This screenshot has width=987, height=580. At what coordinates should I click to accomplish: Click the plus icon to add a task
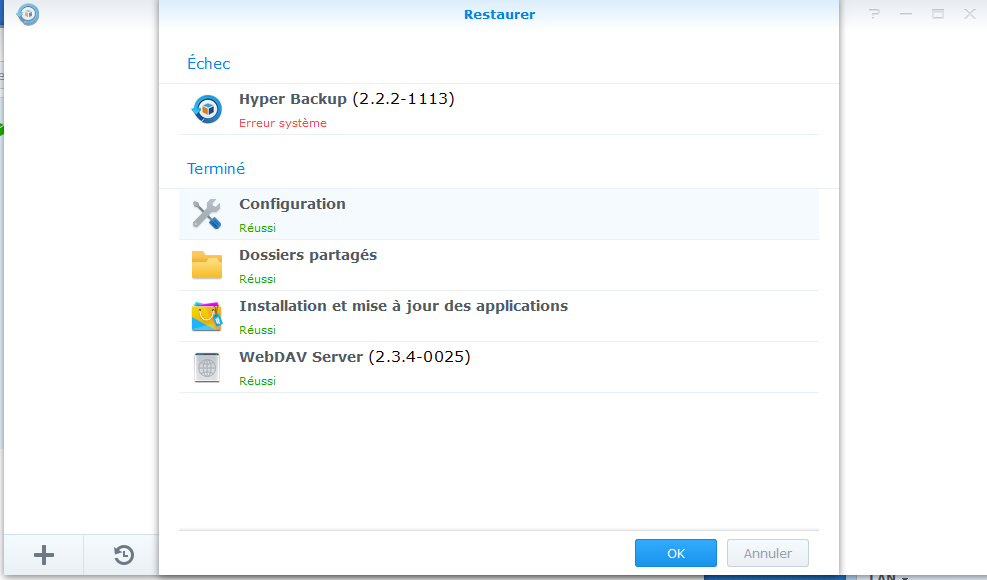[x=43, y=555]
